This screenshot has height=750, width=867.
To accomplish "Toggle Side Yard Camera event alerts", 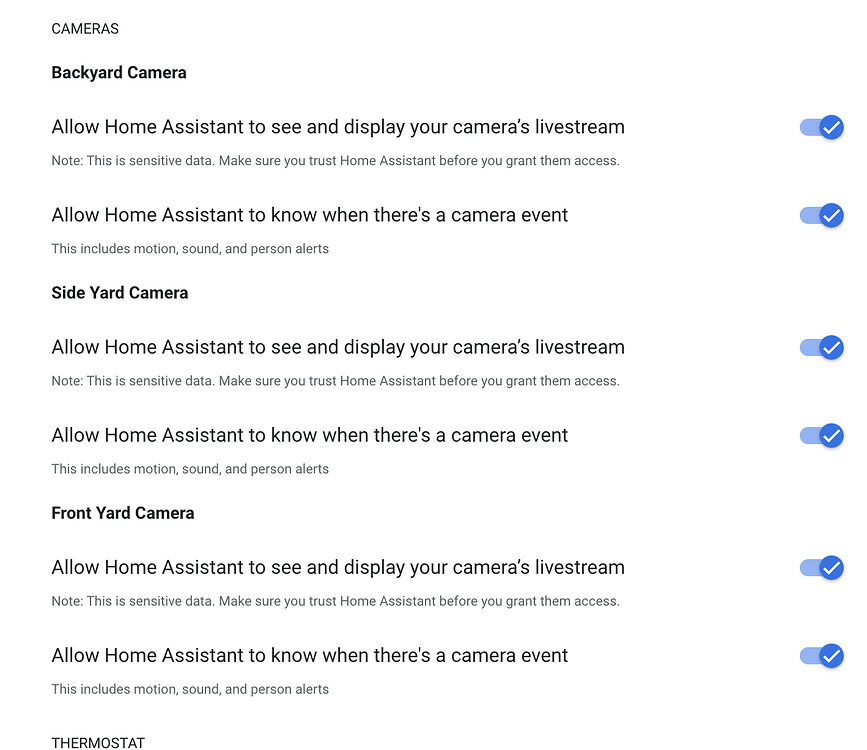I will 821,436.
